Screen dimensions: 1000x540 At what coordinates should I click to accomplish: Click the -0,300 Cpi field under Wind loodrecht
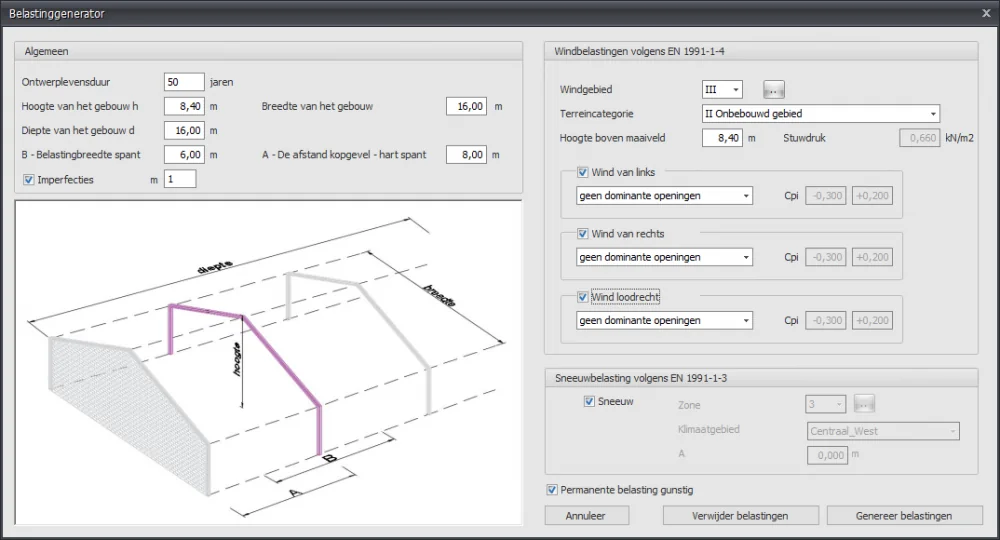point(826,321)
